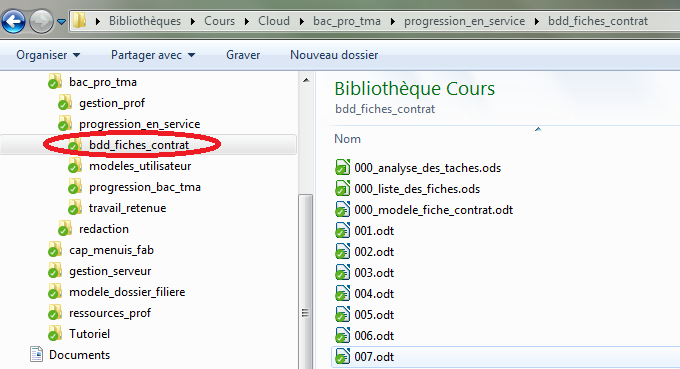Viewport: 680px width, 369px height.
Task: Select Bibliothèques in the address breadcrumb
Action: tap(145, 21)
